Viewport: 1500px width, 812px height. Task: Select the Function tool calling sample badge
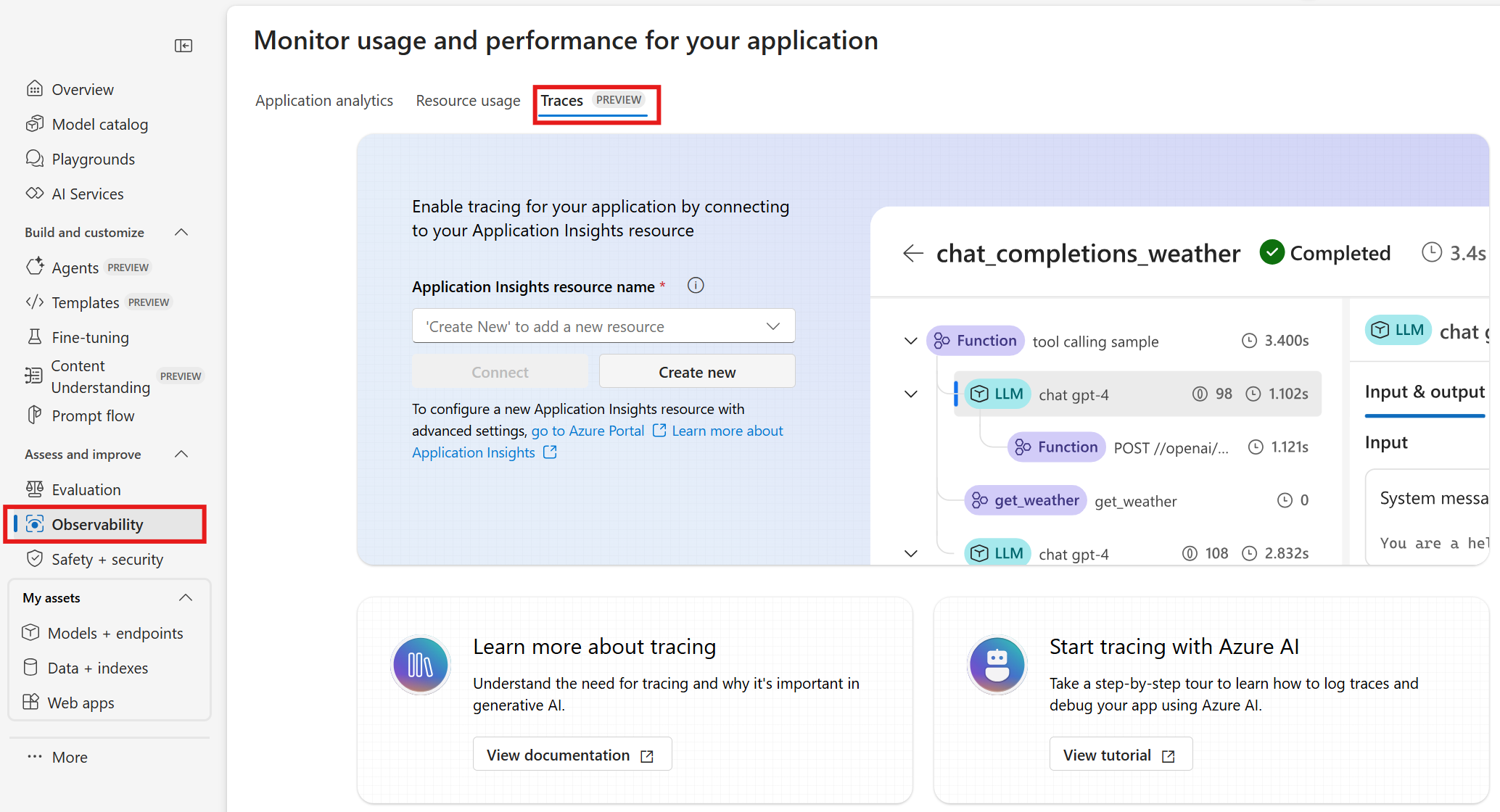[976, 341]
